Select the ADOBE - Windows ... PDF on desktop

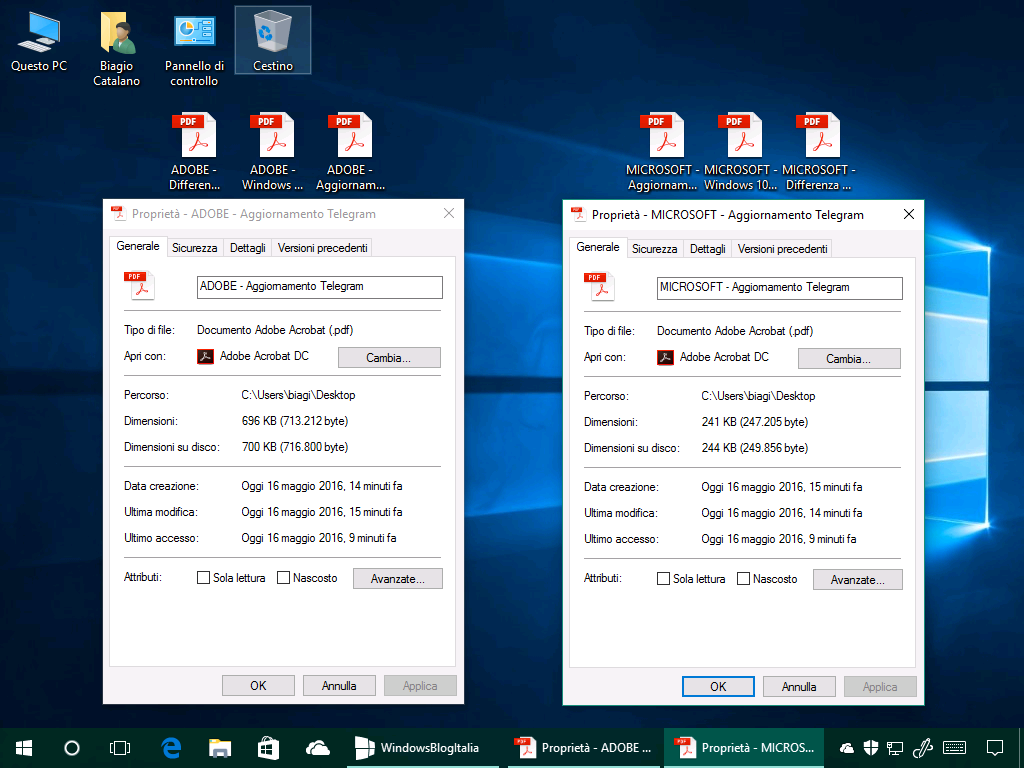pyautogui.click(x=272, y=152)
